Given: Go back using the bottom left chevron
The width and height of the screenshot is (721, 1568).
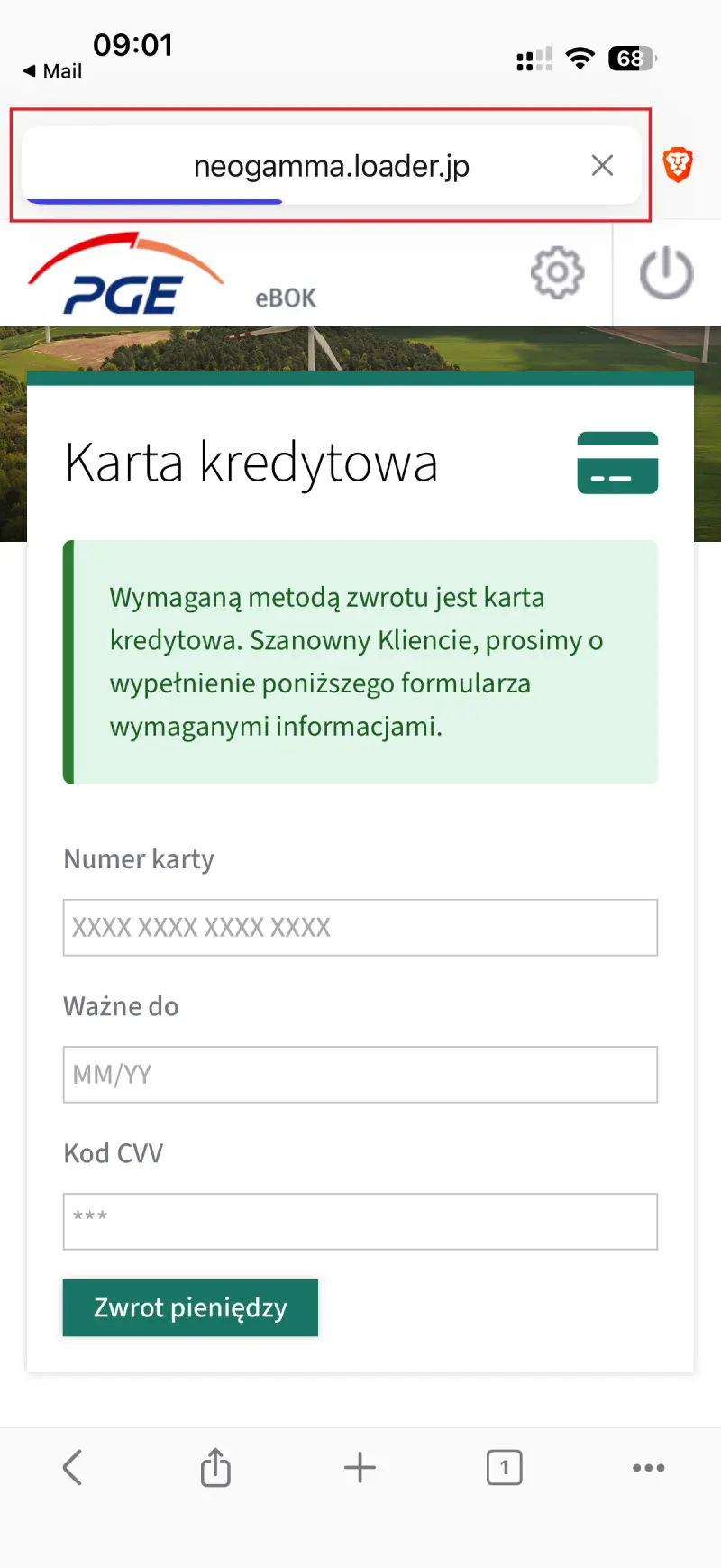Looking at the screenshot, I should 73,1467.
